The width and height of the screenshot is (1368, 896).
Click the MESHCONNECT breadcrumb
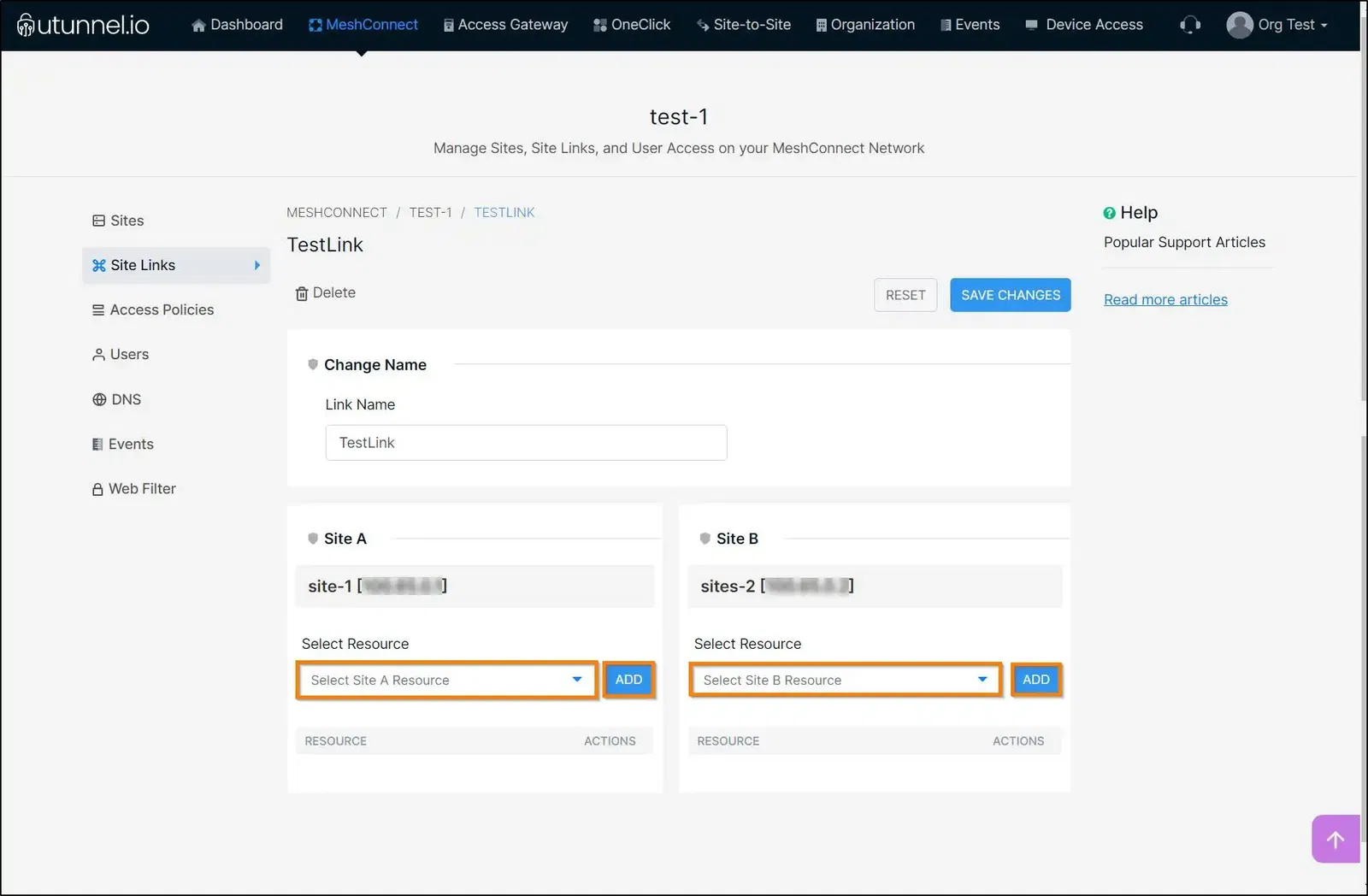[337, 212]
